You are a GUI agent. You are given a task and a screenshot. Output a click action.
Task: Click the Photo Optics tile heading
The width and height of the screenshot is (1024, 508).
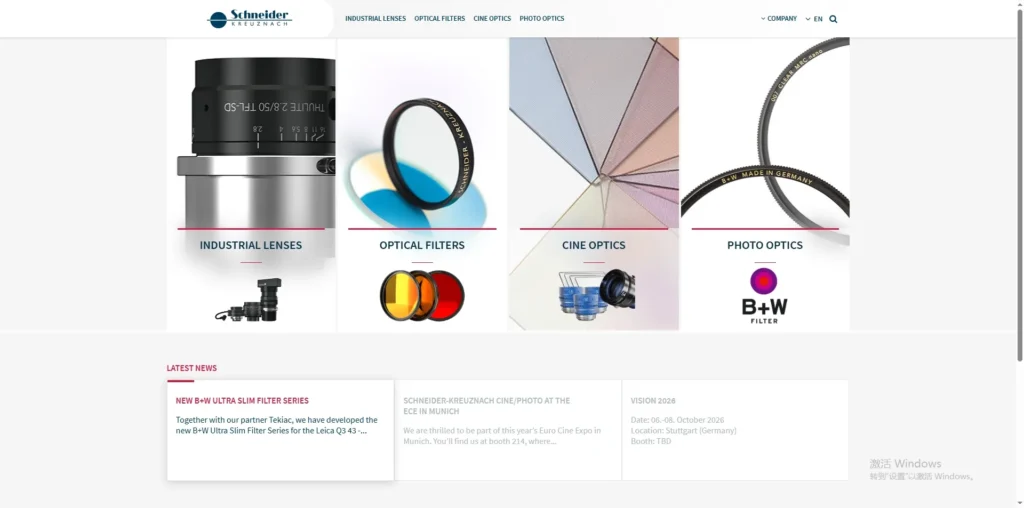click(765, 246)
